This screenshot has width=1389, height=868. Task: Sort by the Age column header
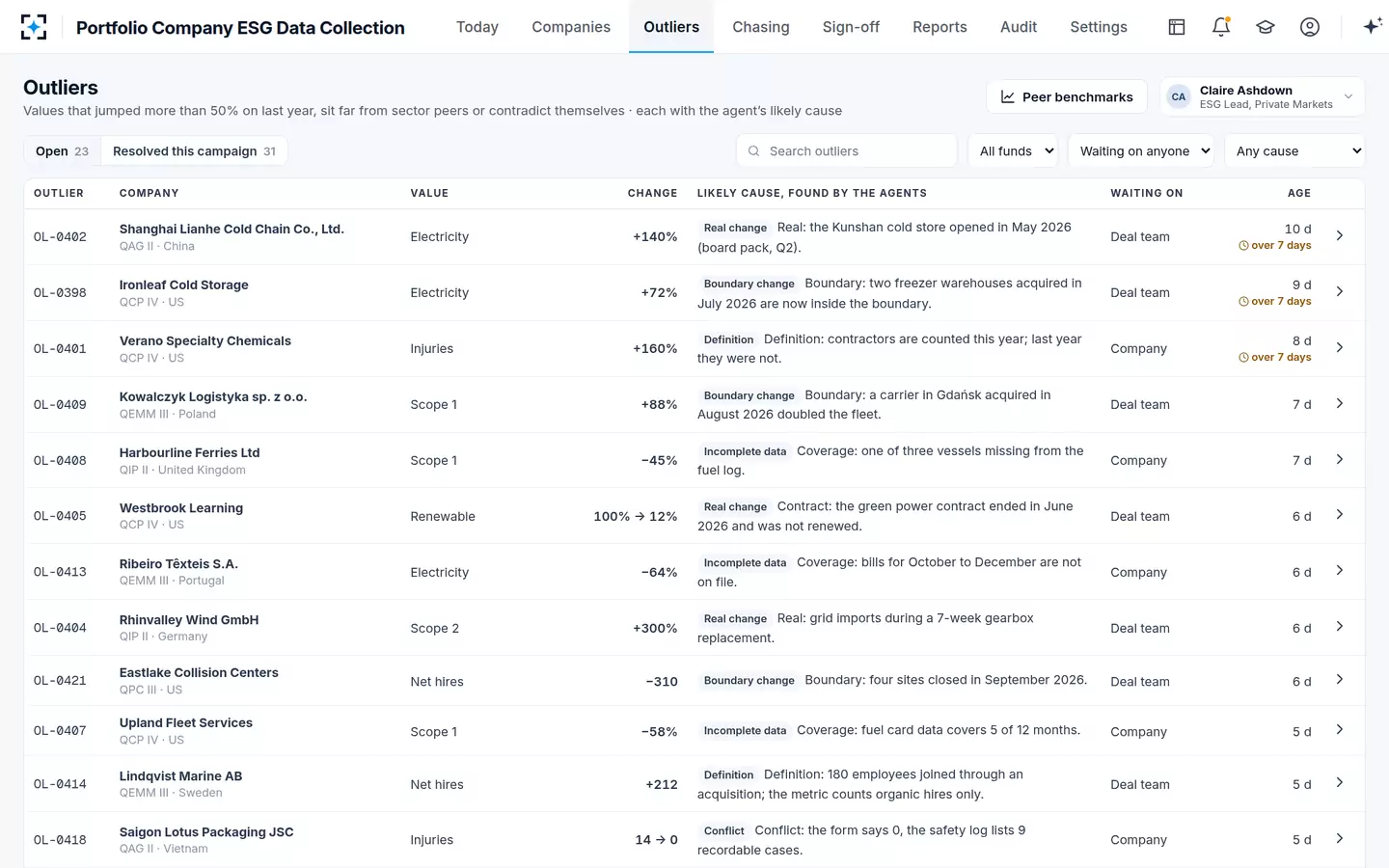tap(1299, 193)
